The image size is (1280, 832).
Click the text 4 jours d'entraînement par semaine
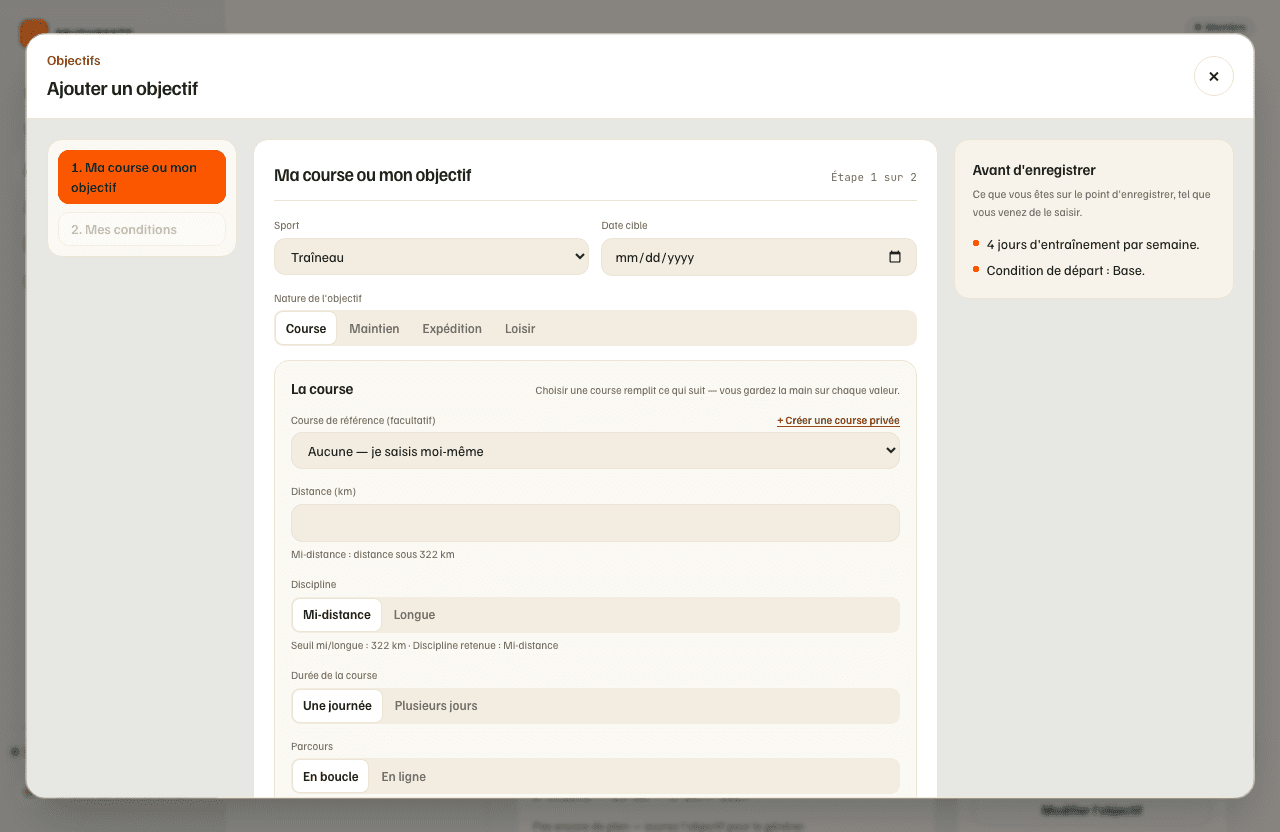[1093, 244]
